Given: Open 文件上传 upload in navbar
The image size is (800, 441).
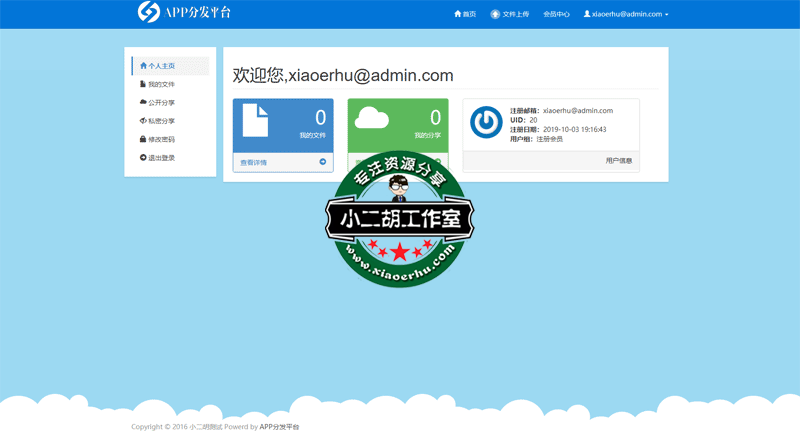Looking at the screenshot, I should [510, 15].
